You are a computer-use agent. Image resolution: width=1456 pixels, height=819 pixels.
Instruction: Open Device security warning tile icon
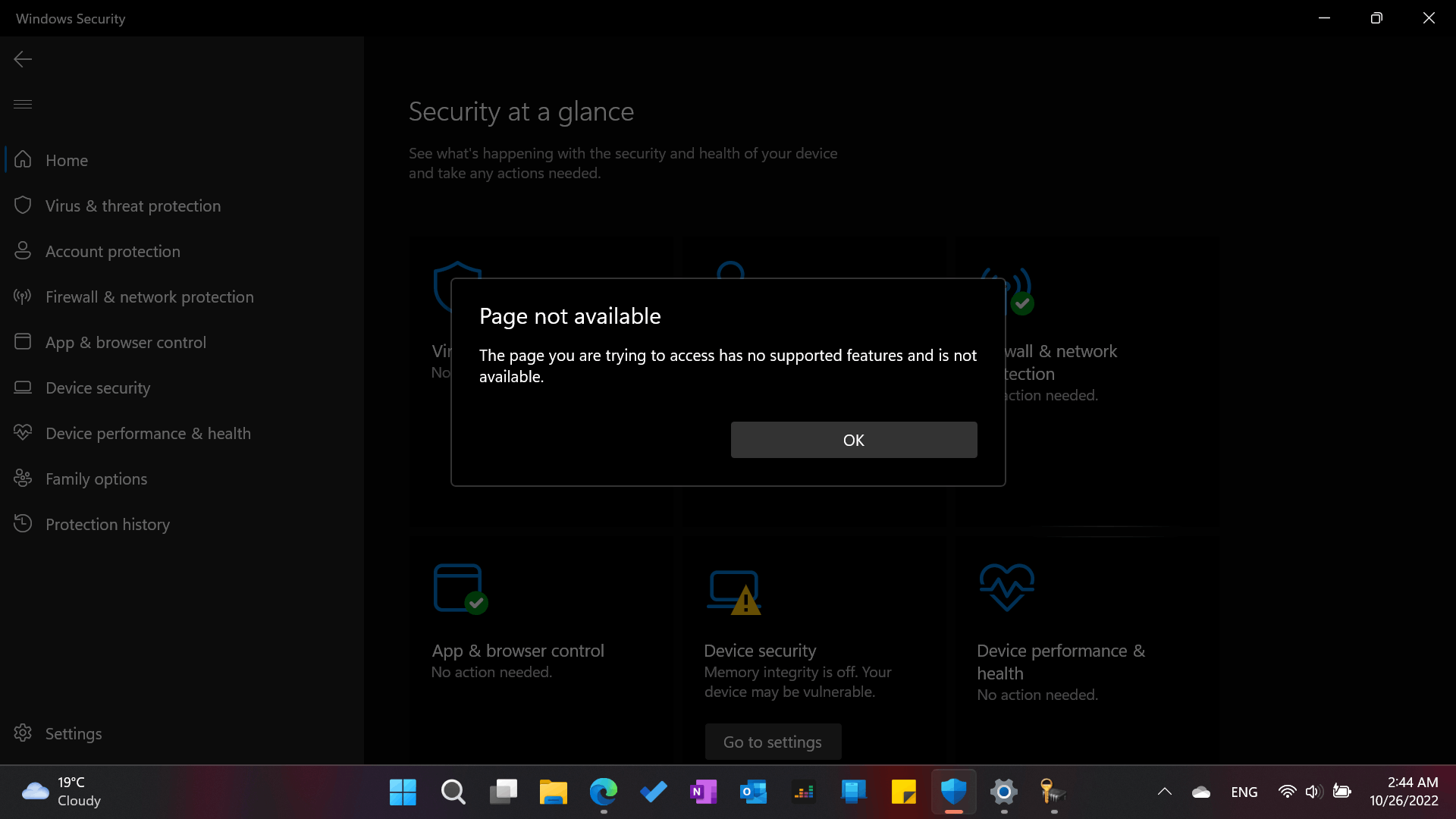tap(734, 592)
